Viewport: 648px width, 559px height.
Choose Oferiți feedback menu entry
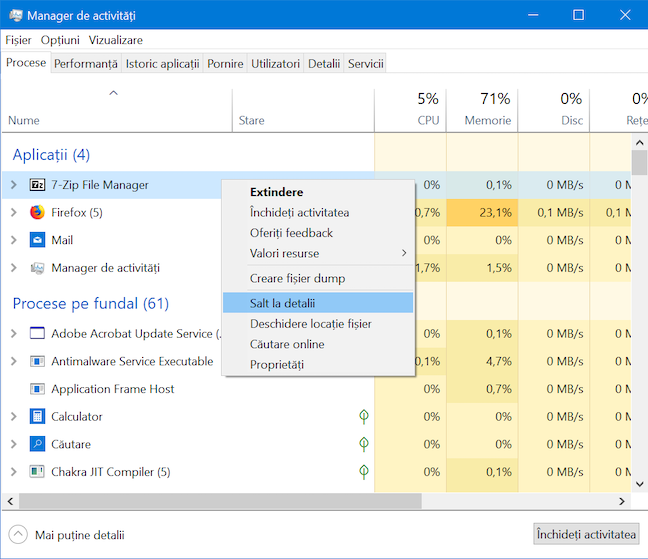[318, 233]
